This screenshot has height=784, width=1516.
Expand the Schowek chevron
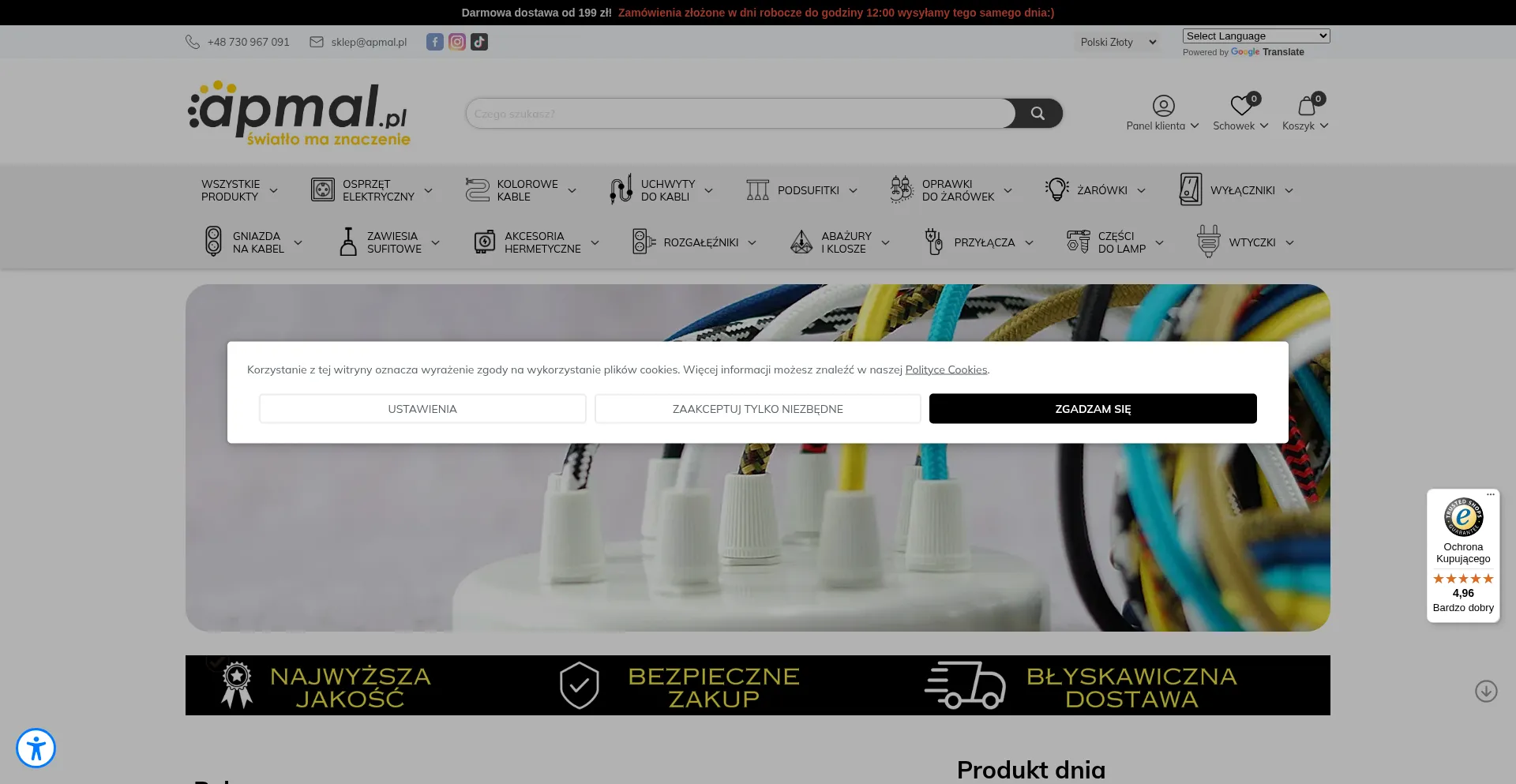[1264, 126]
